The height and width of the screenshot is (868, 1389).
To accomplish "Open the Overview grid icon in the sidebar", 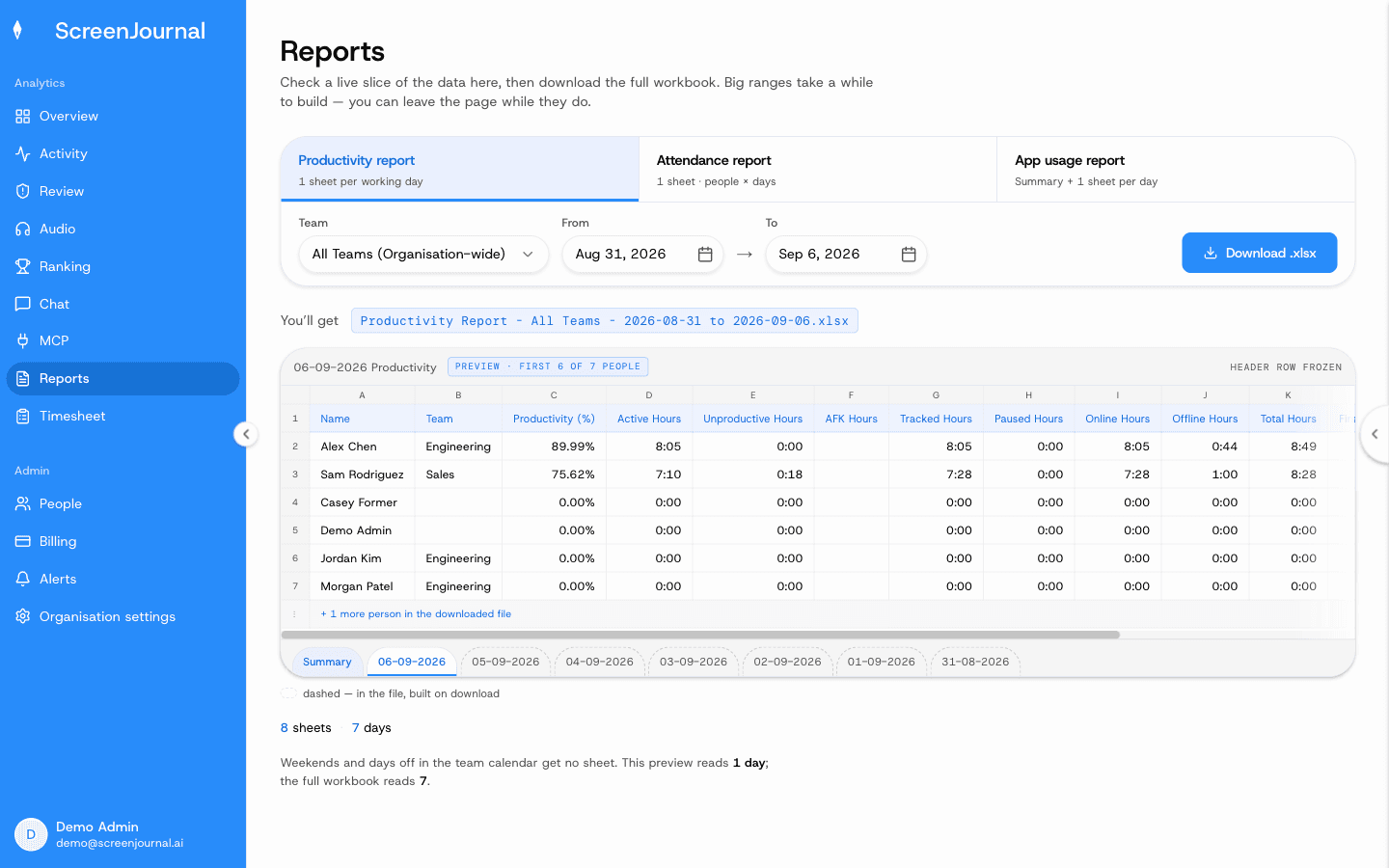I will 23,117.
